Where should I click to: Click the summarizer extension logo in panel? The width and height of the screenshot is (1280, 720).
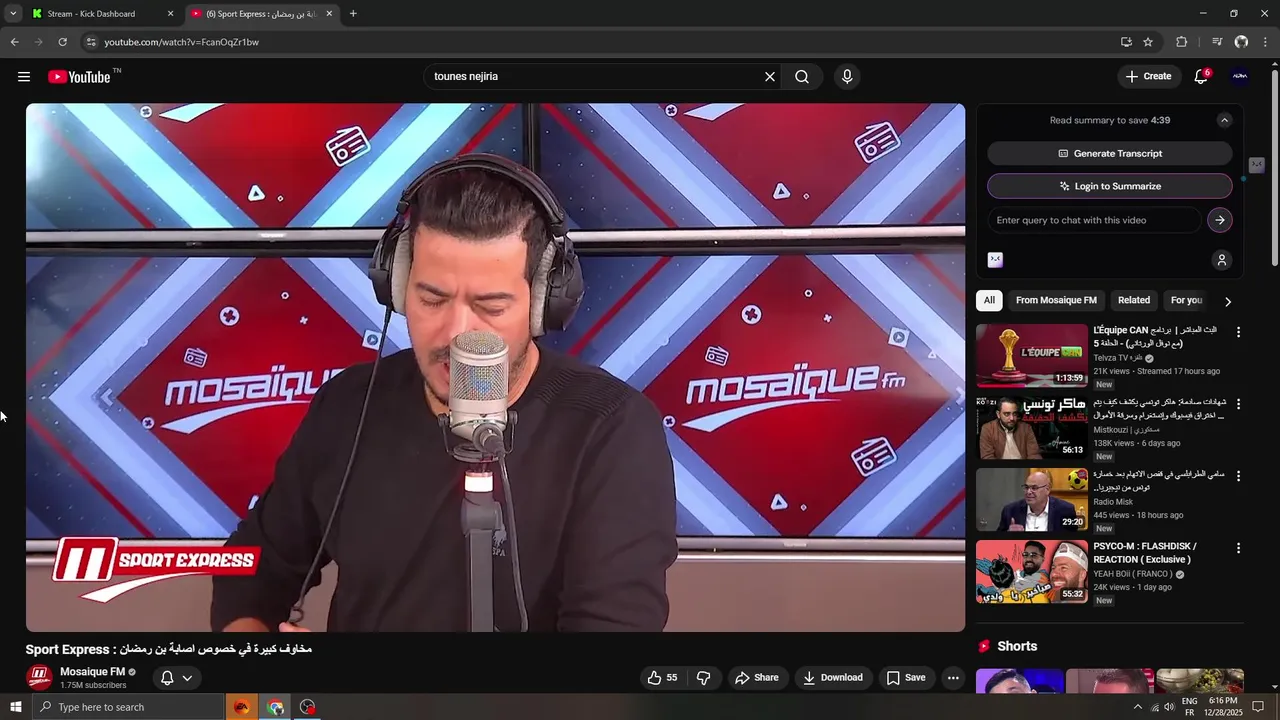(995, 260)
